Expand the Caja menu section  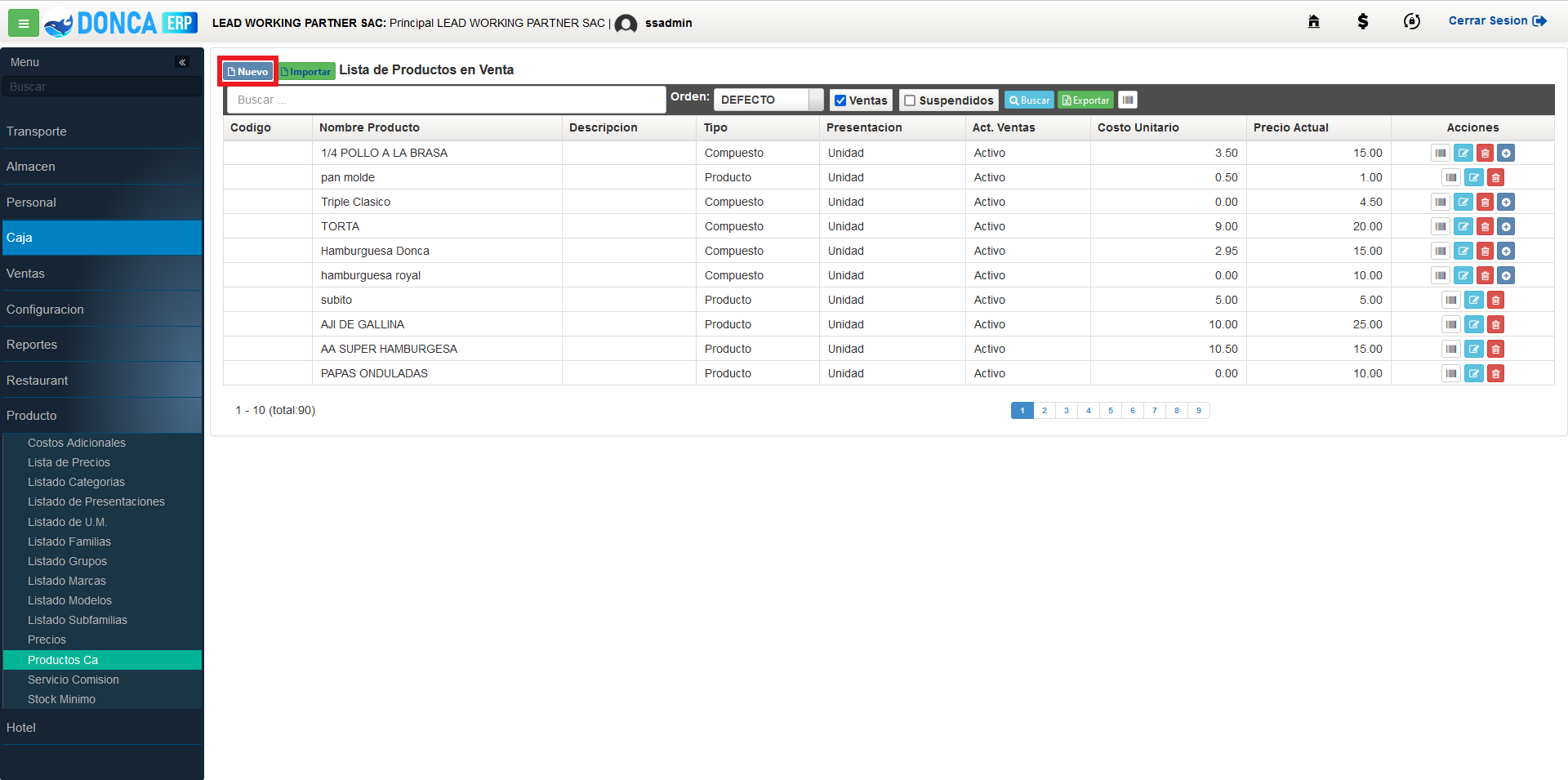[101, 238]
